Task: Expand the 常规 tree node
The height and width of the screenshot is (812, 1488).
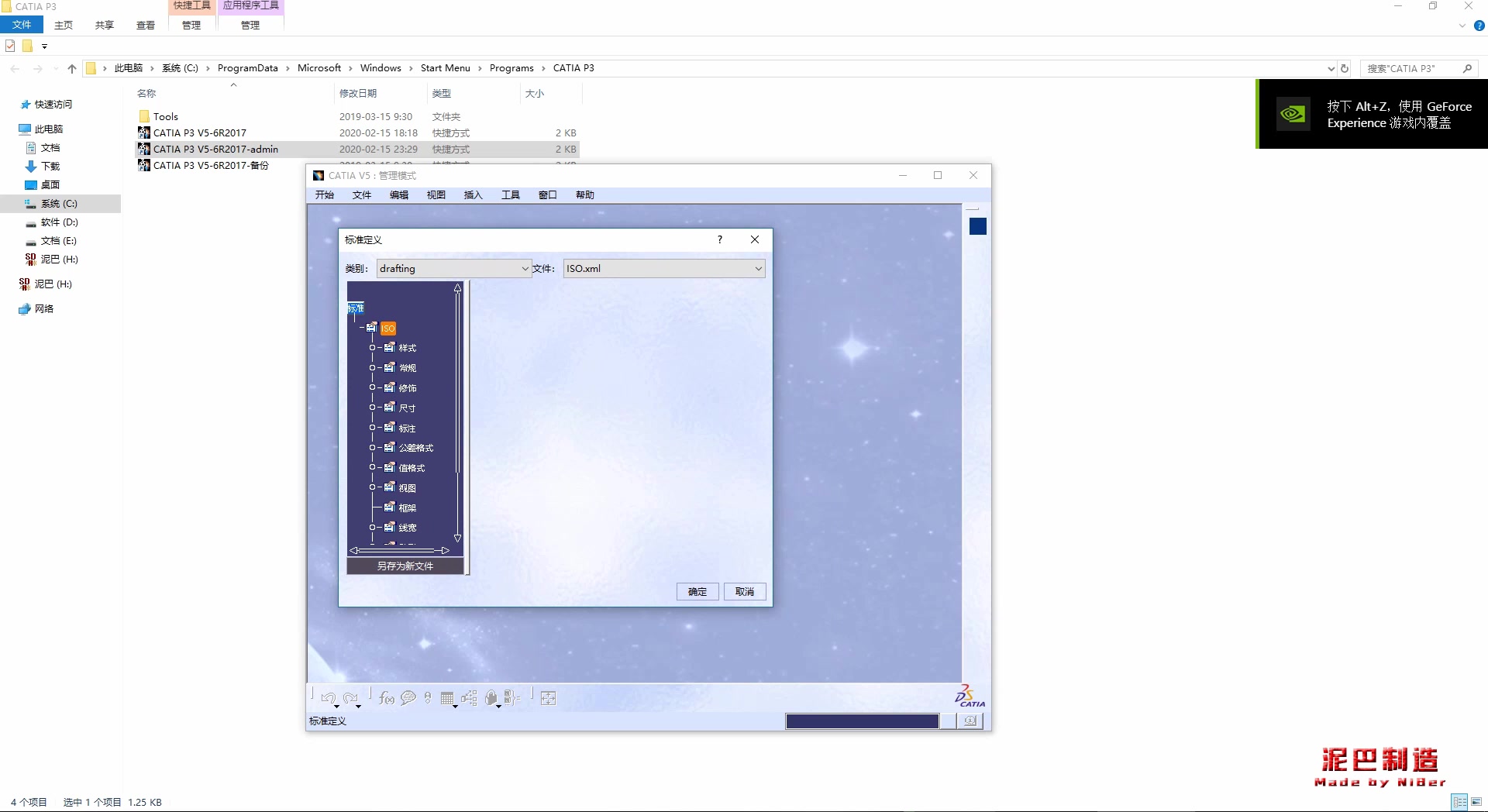Action: coord(372,368)
